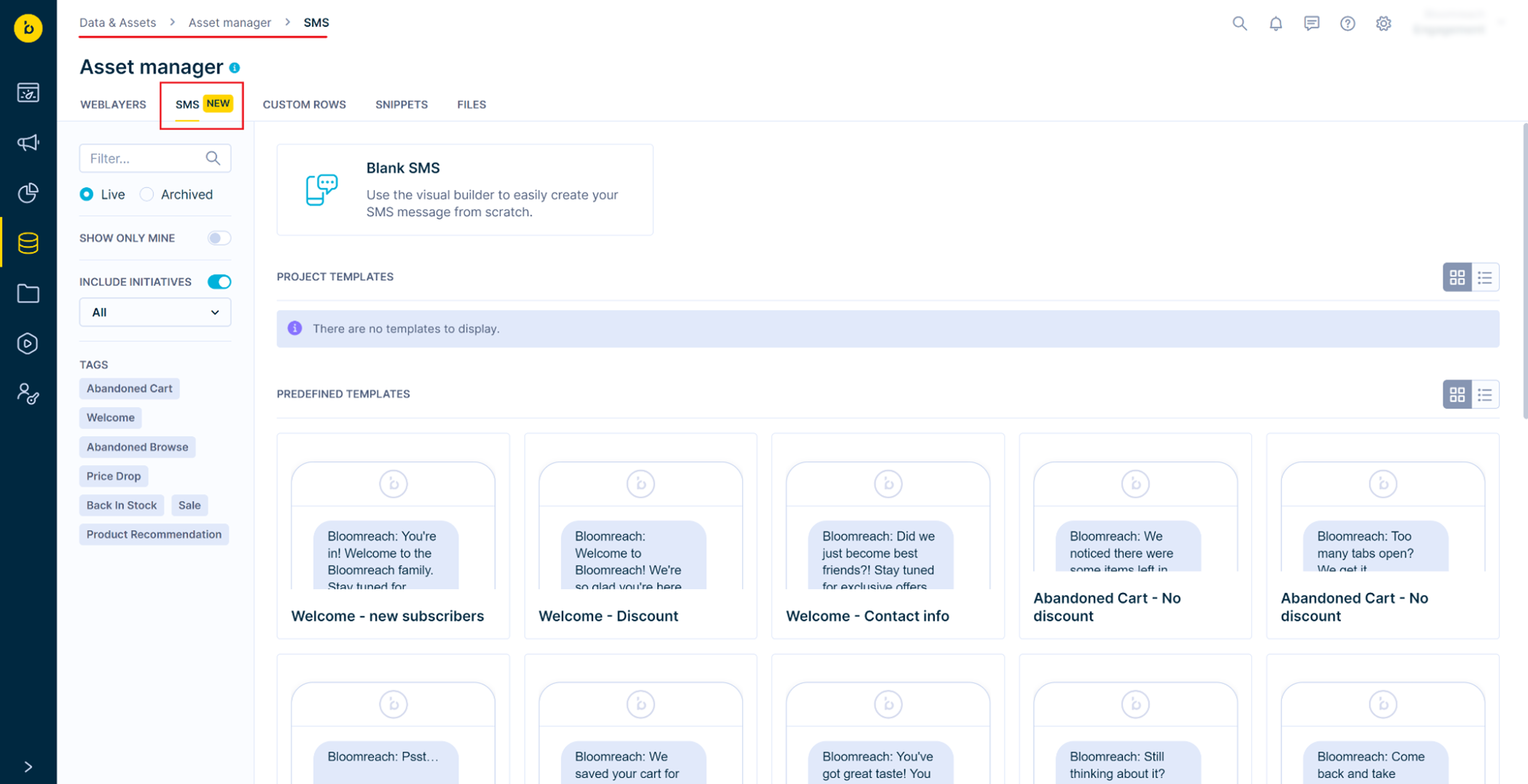Viewport: 1528px width, 784px height.
Task: Open the play hexagon sidebar icon
Action: (x=28, y=343)
